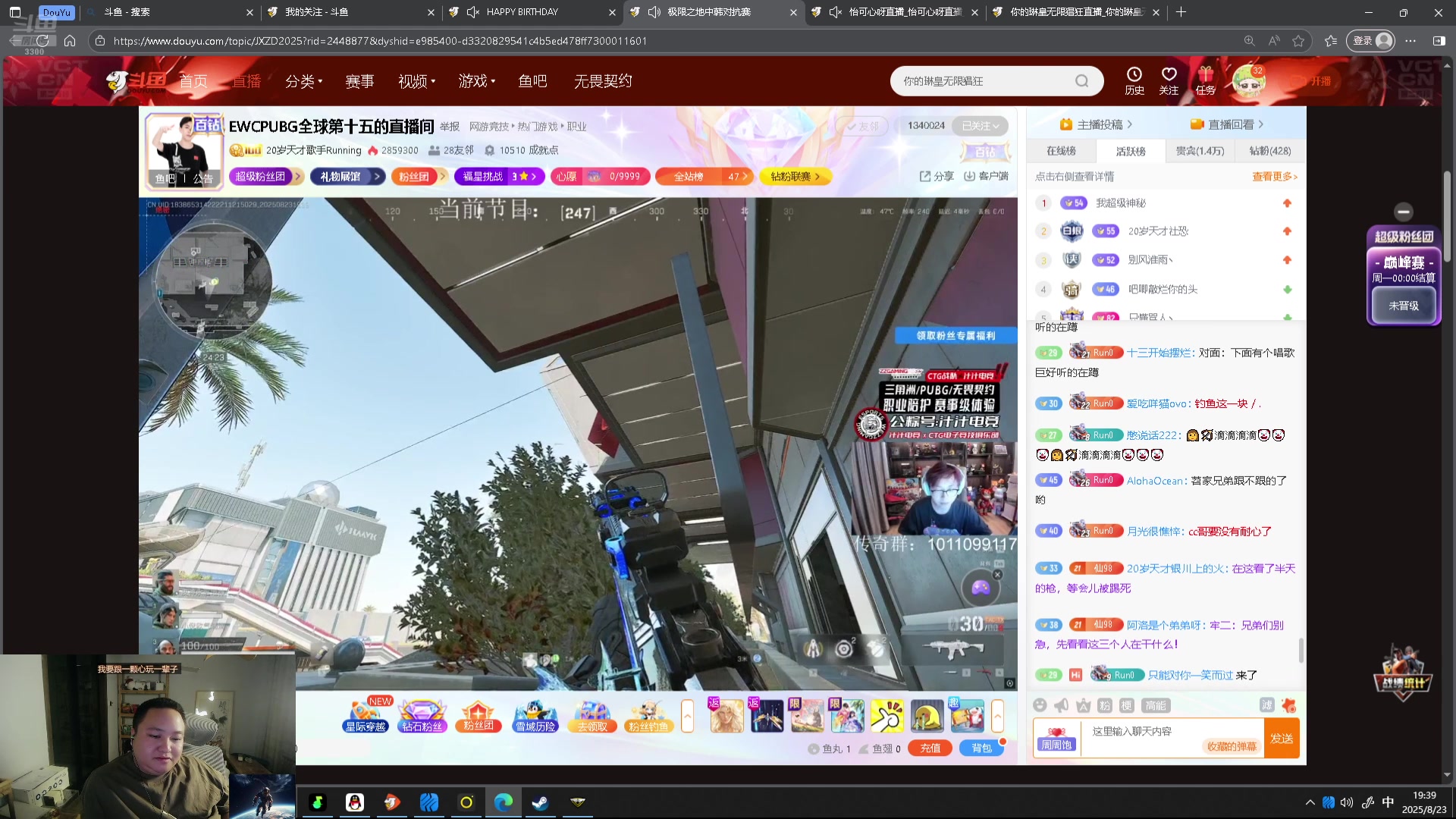This screenshot has width=1456, height=819.
Task: Toggle the 高能 danmaku option
Action: 1156,705
